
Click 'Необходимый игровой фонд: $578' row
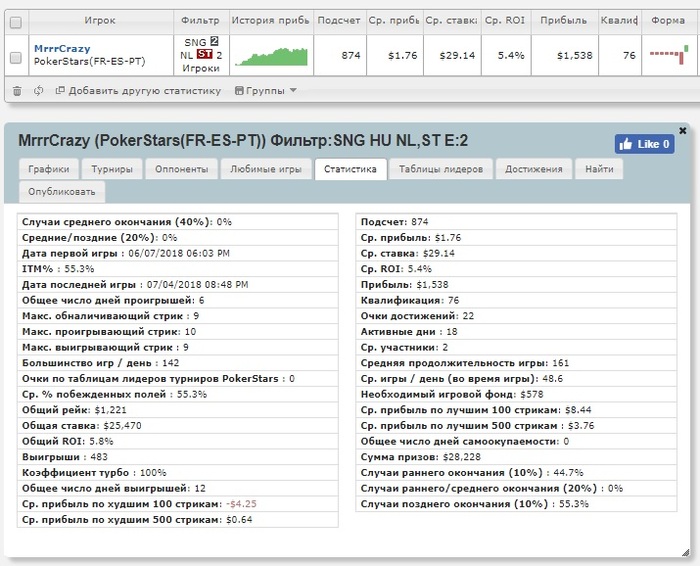click(x=517, y=394)
